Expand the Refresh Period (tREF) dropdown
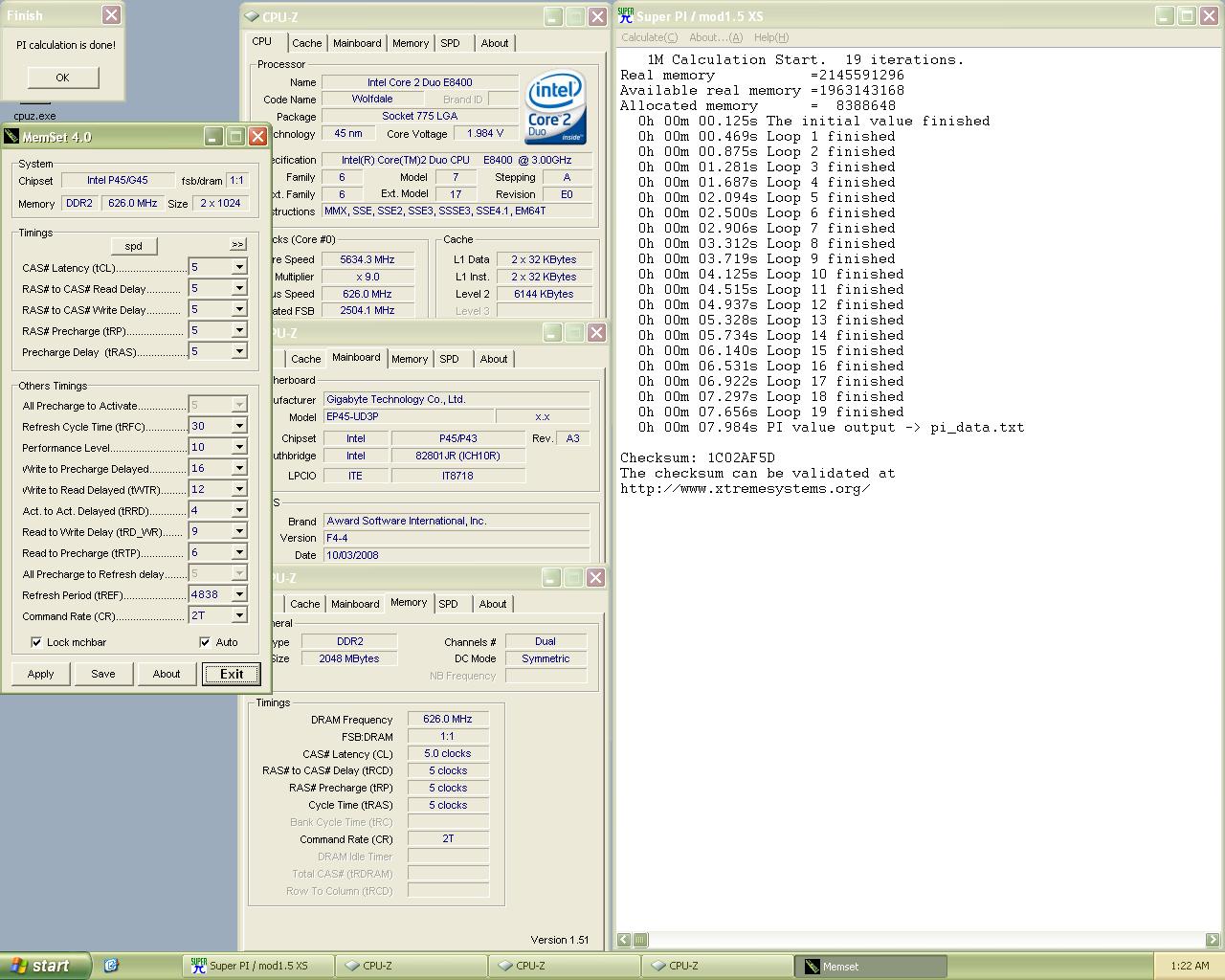This screenshot has width=1225, height=980. coord(239,594)
